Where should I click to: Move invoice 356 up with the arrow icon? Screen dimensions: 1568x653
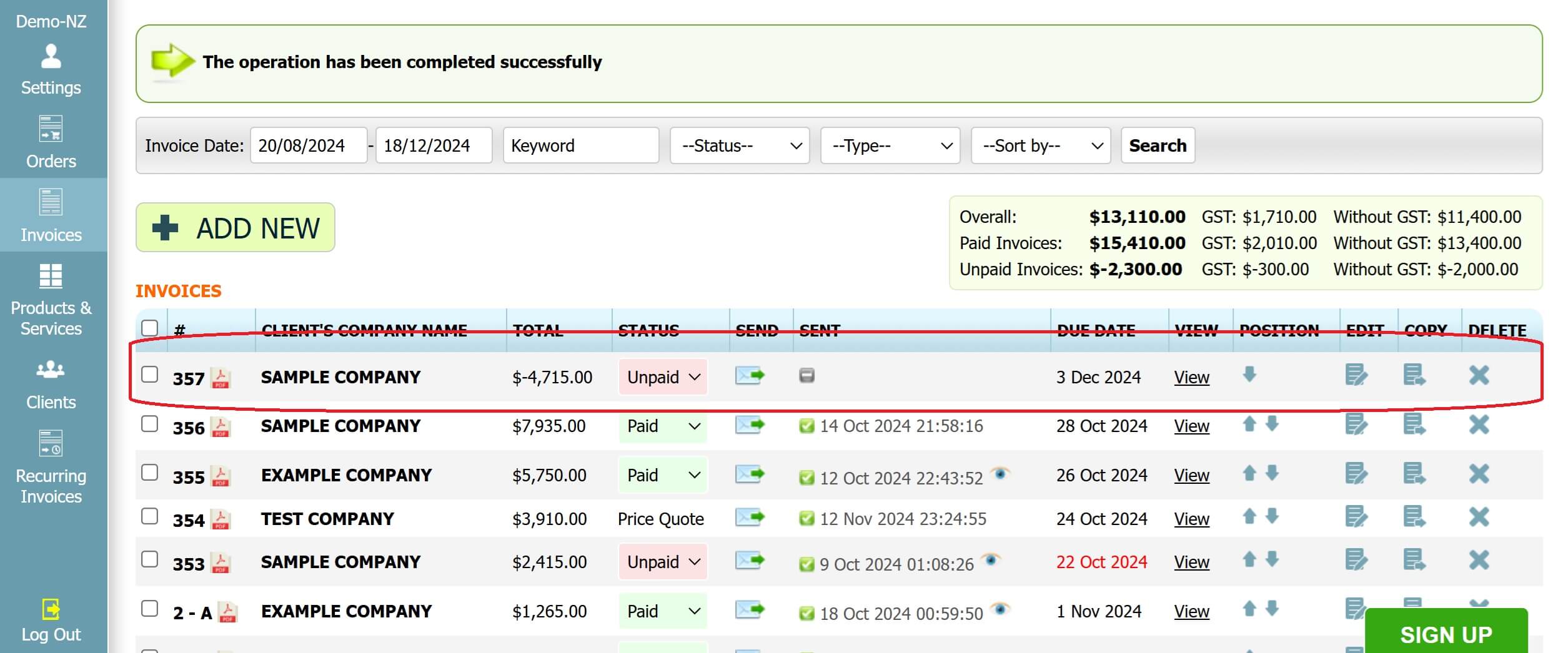click(x=1250, y=423)
